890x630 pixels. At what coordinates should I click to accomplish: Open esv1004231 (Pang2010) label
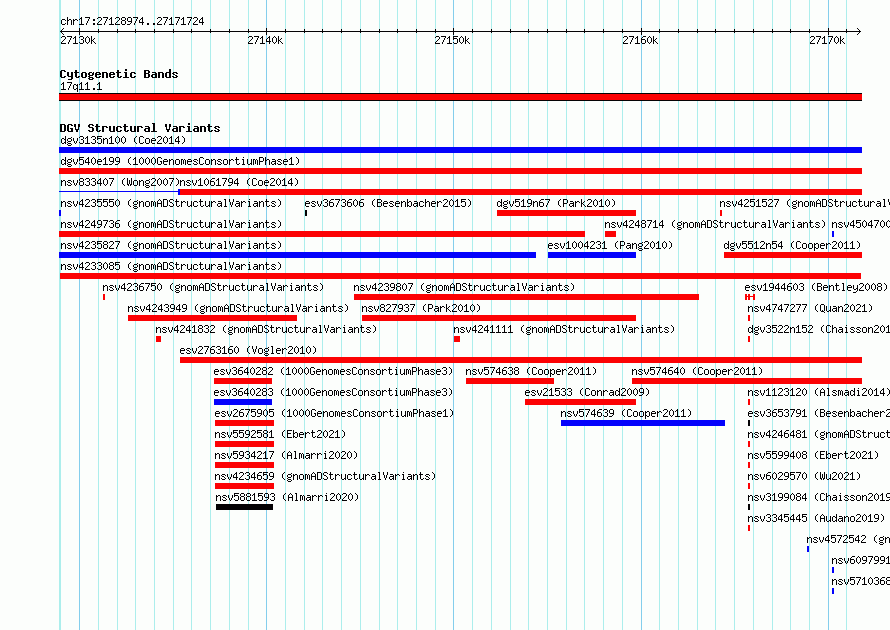tap(610, 245)
